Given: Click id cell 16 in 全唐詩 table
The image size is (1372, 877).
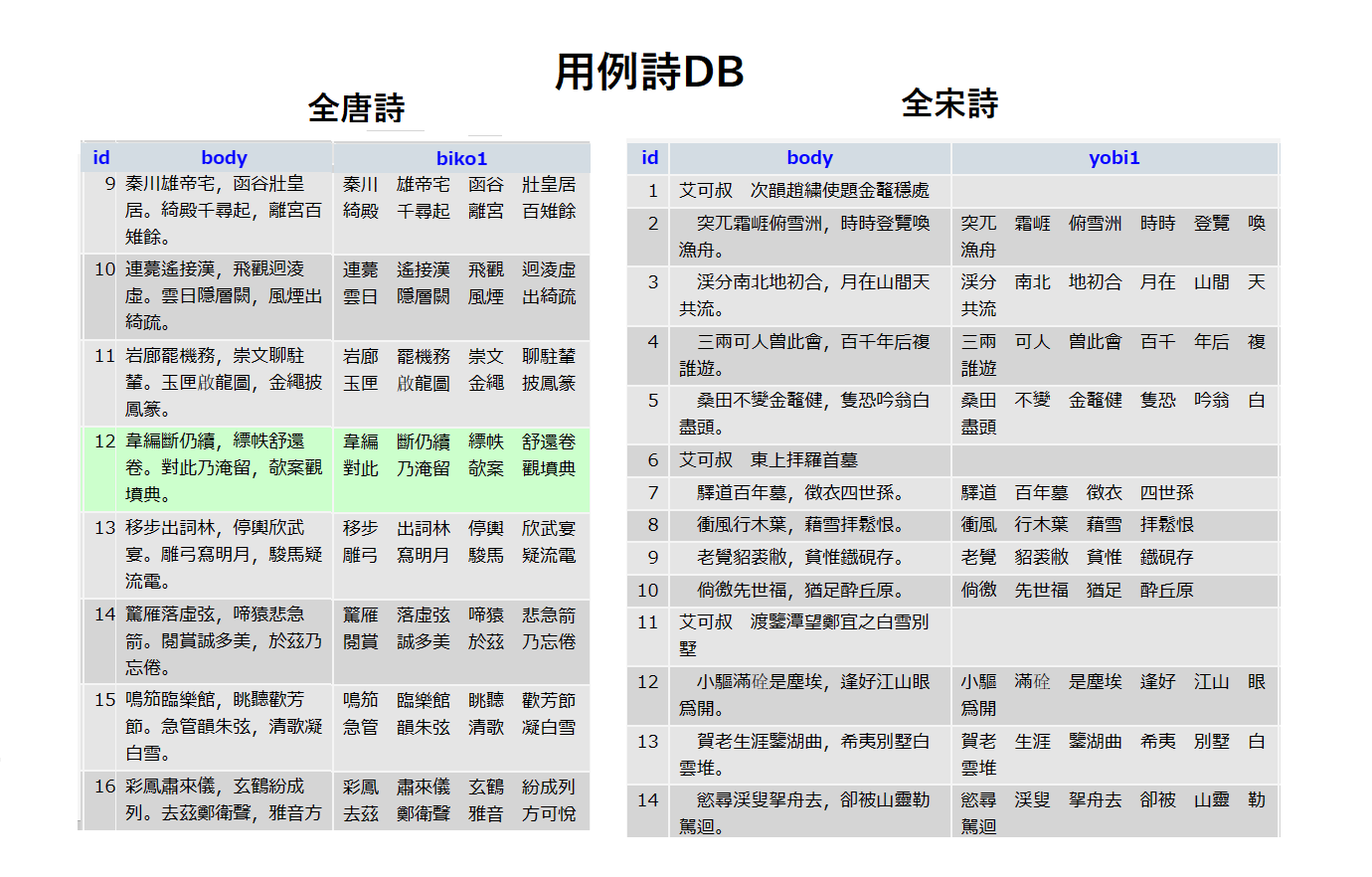Looking at the screenshot, I should [100, 800].
